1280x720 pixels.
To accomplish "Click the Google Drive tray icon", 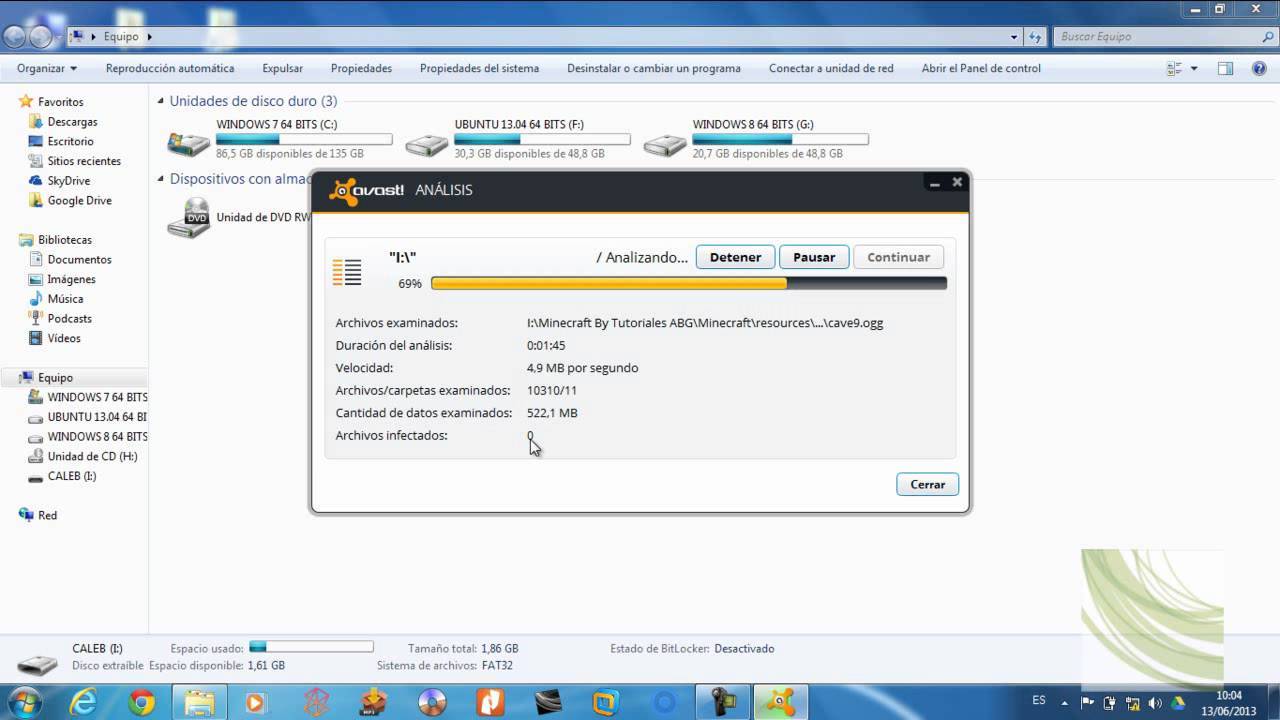I will pyautogui.click(x=1177, y=702).
